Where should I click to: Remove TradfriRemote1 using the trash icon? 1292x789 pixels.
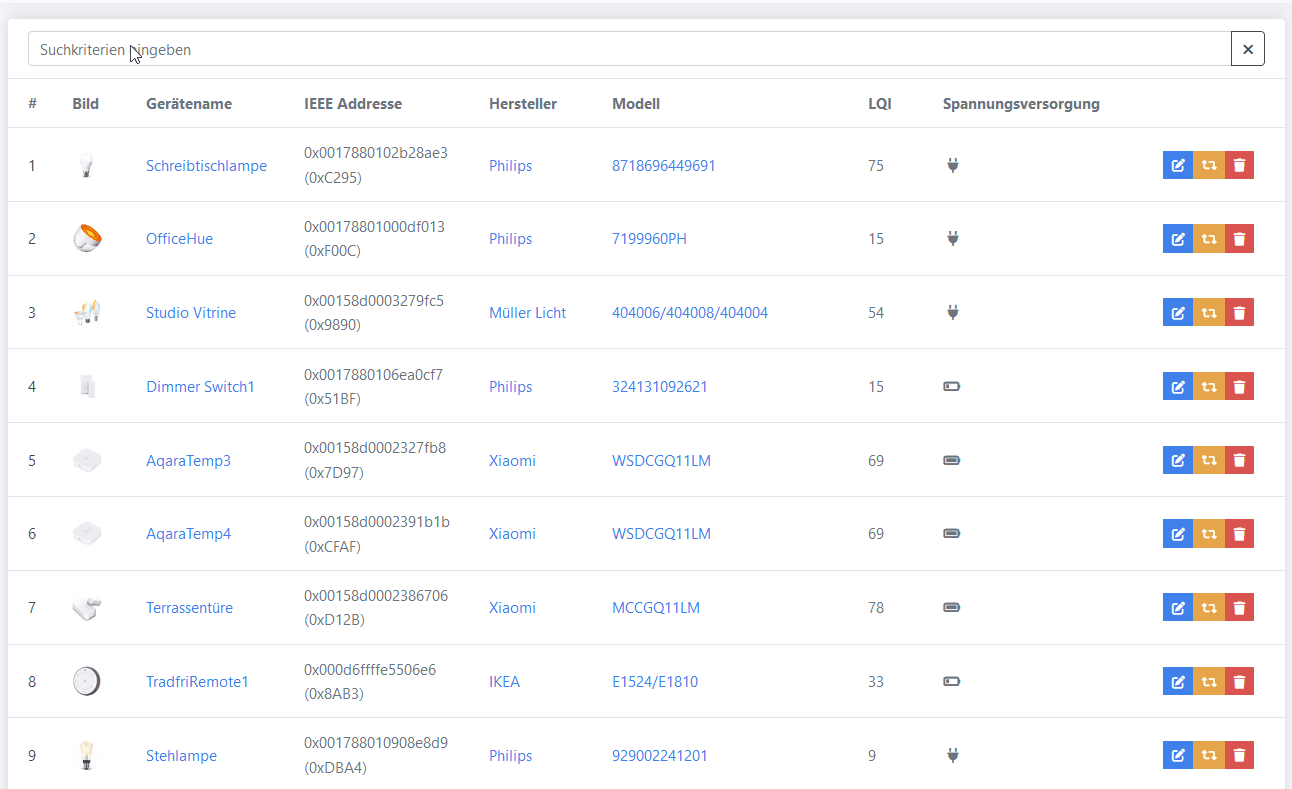pyautogui.click(x=1239, y=681)
